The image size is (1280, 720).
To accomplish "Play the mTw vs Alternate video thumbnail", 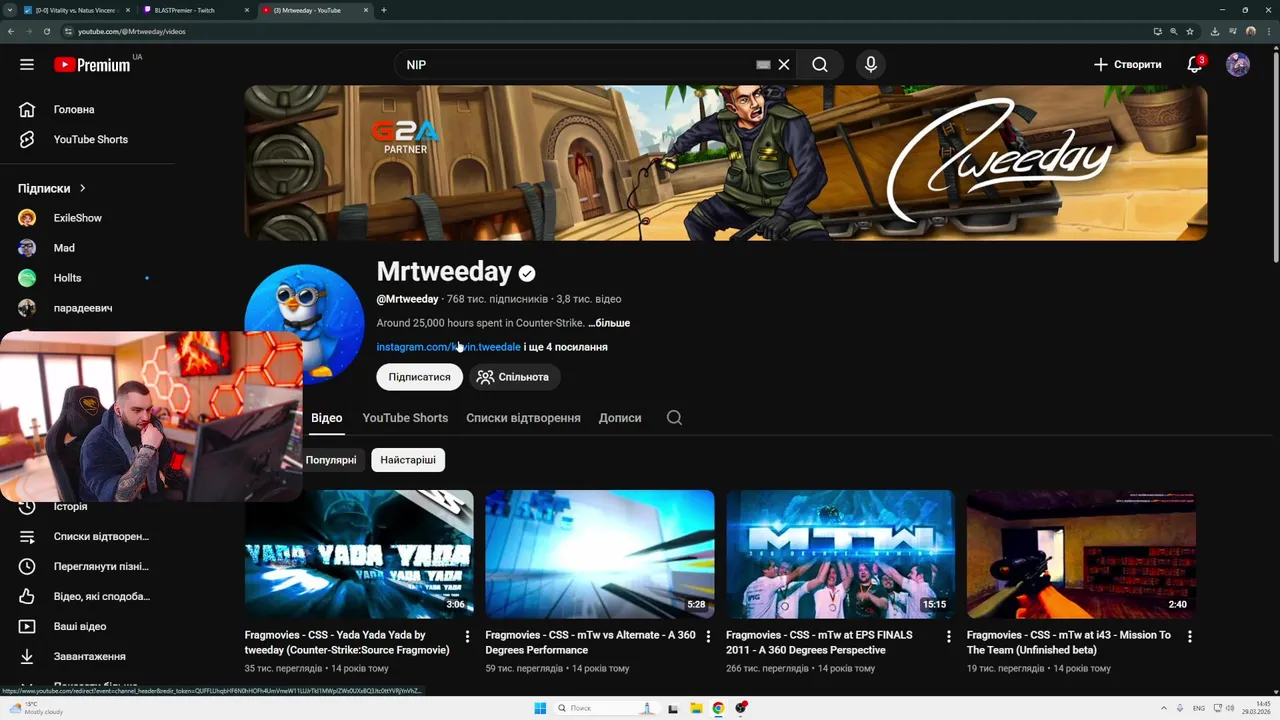I will (x=600, y=554).
